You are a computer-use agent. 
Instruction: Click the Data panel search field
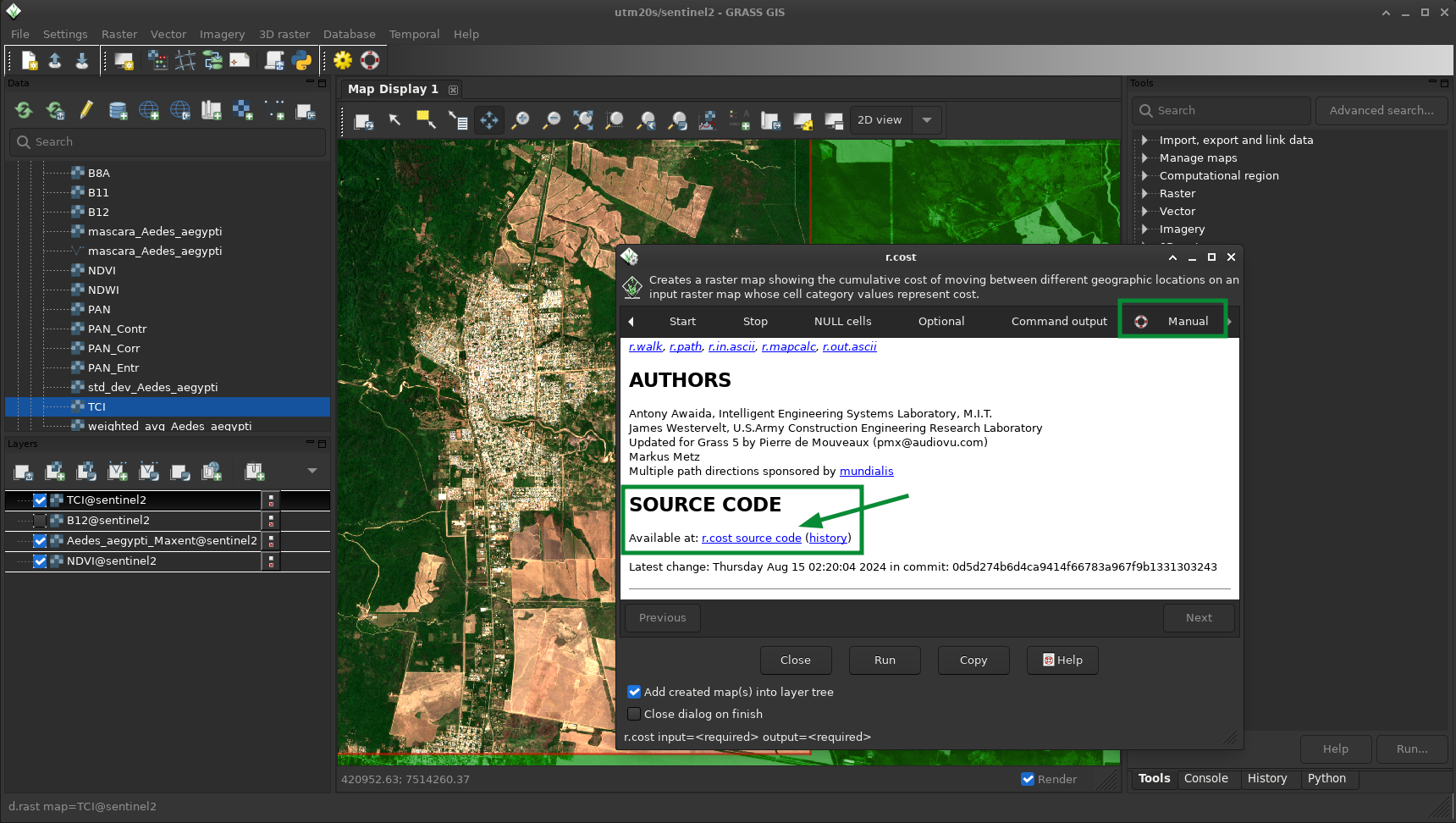[168, 142]
